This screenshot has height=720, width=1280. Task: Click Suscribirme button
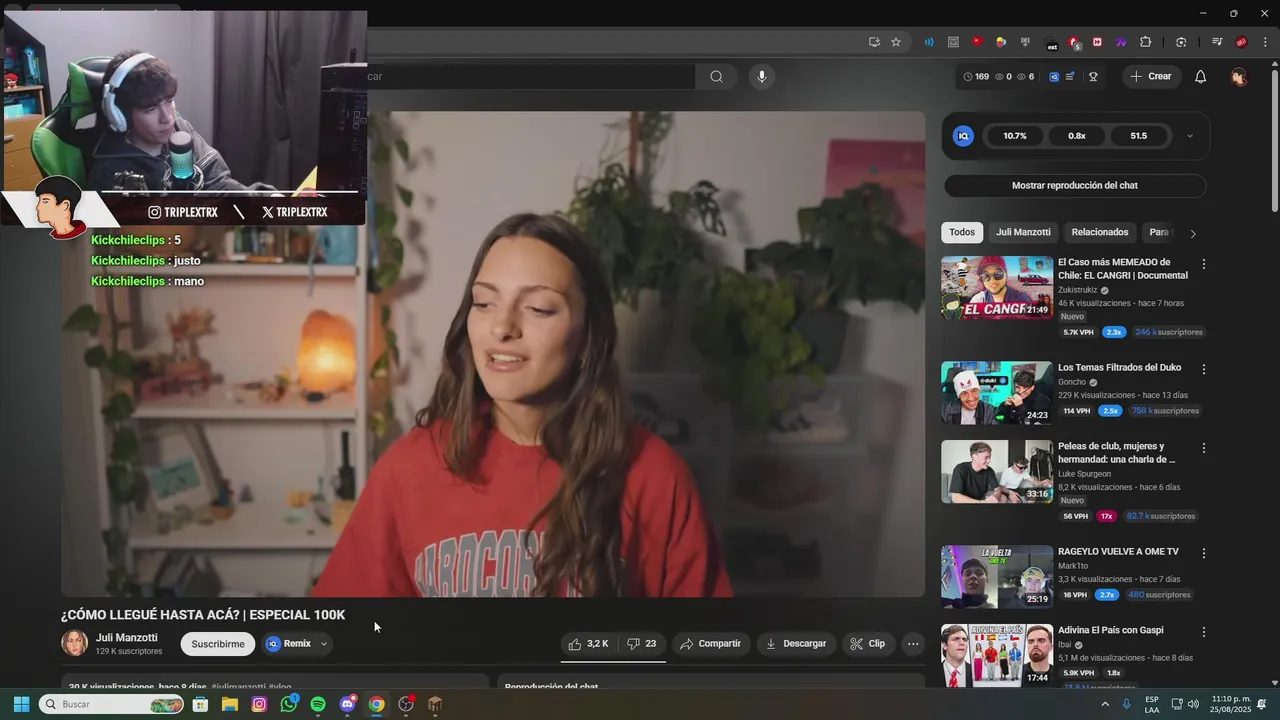click(x=218, y=644)
